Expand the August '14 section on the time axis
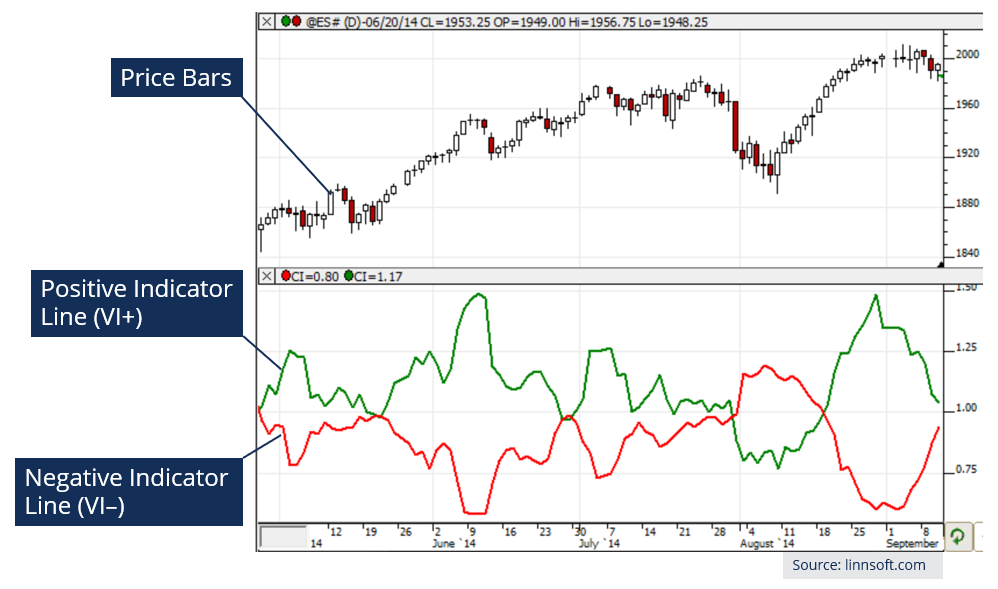The width and height of the screenshot is (998, 589). [766, 544]
